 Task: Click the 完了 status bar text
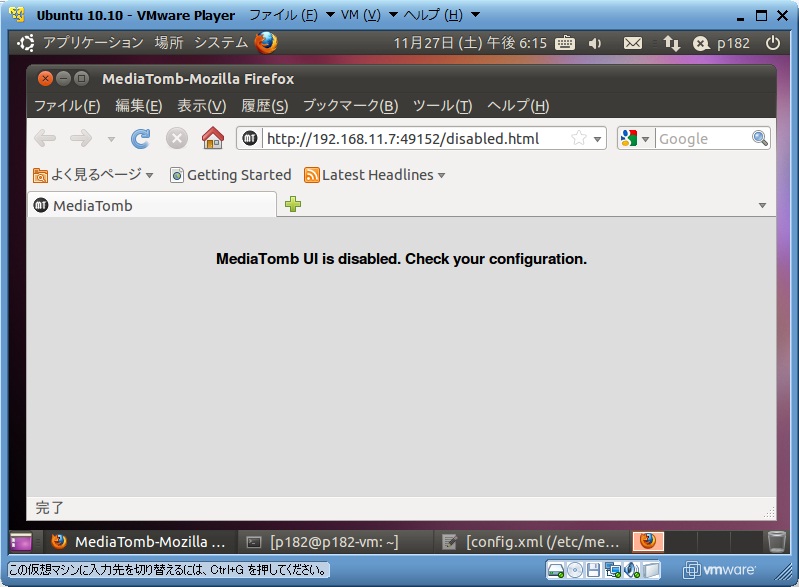tap(49, 508)
